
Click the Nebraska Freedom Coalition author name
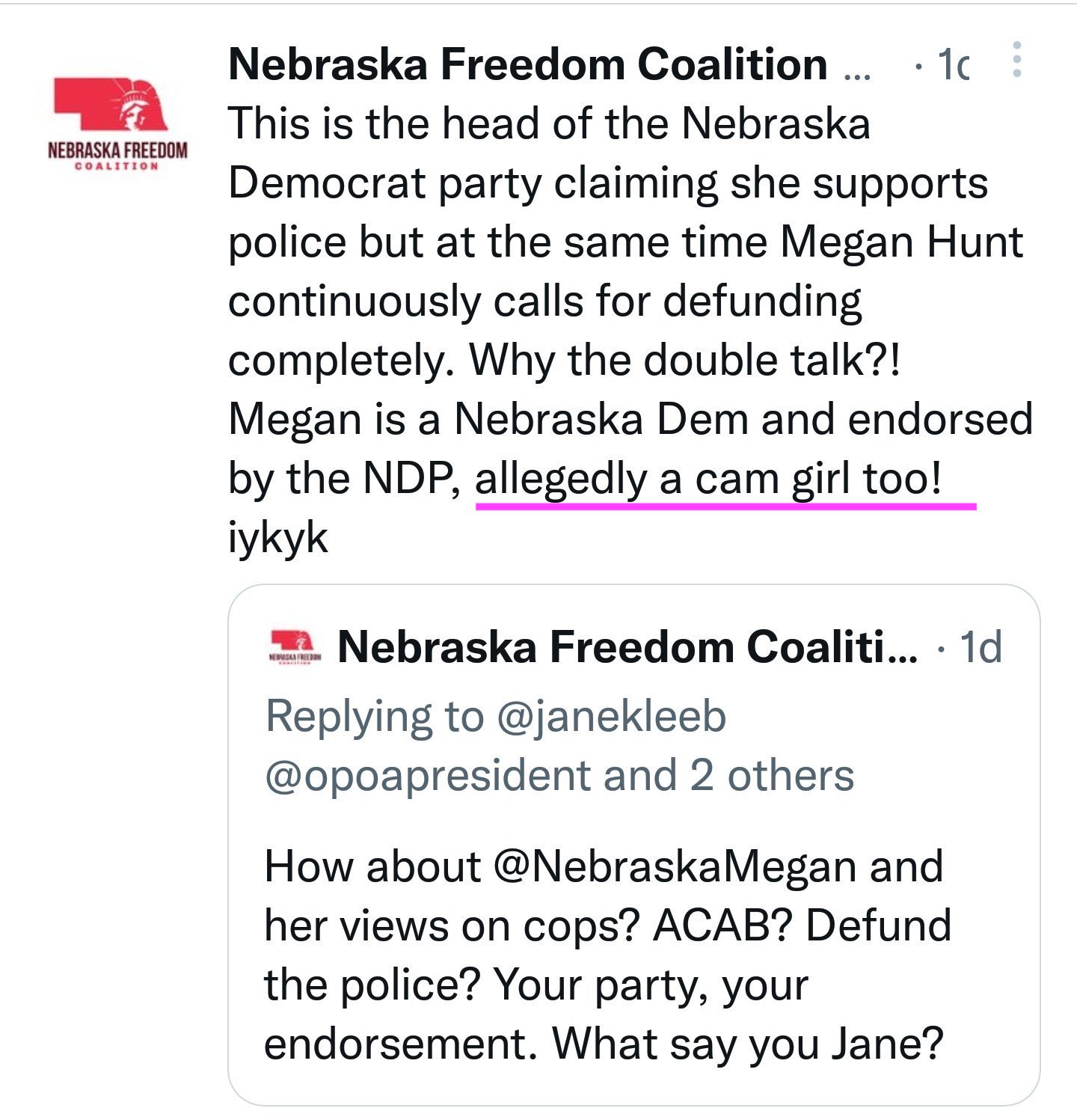click(x=528, y=64)
